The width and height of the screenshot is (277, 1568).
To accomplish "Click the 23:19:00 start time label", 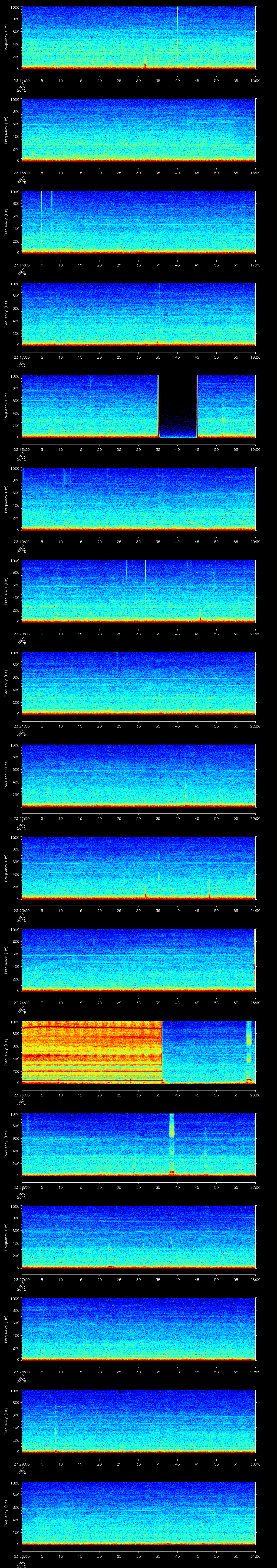I will click(21, 542).
